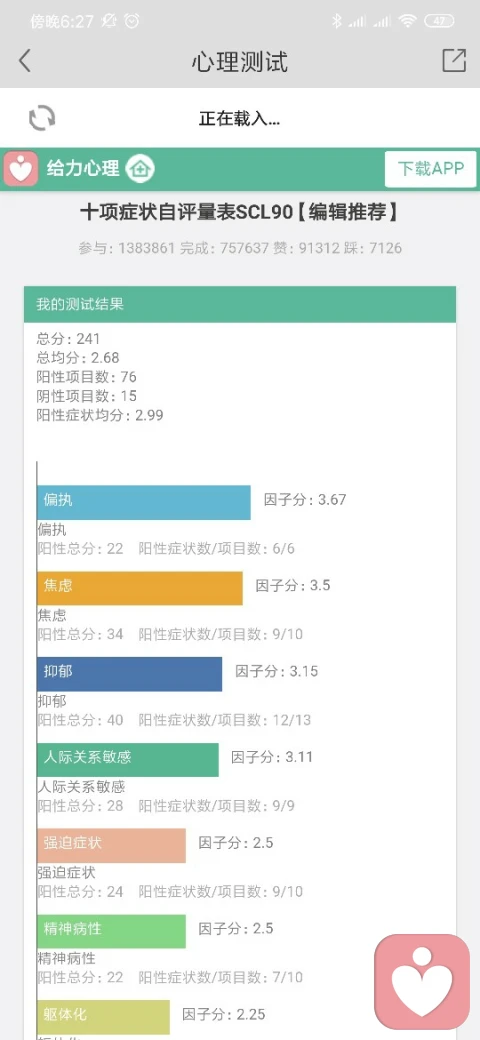This screenshot has height=1040, width=480.
Task: Tap the dark blue 抑郁 bar
Action: coord(129,674)
